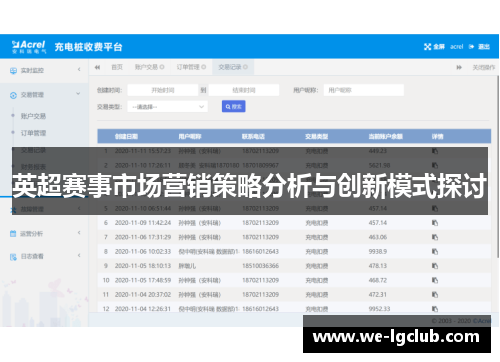This screenshot has width=500, height=362.
Task: Expand 运营分析 using its chevron arrow
Action: point(79,233)
